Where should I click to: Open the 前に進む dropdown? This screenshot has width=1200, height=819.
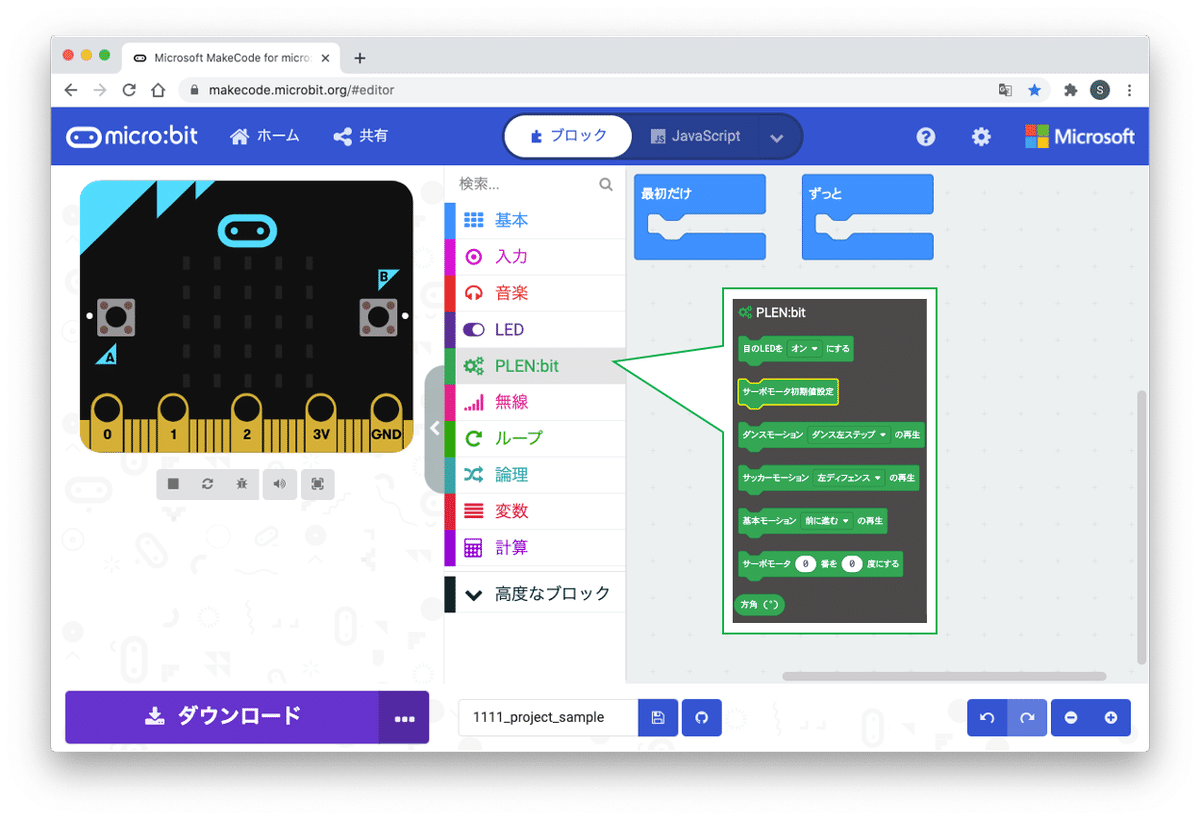pos(827,521)
